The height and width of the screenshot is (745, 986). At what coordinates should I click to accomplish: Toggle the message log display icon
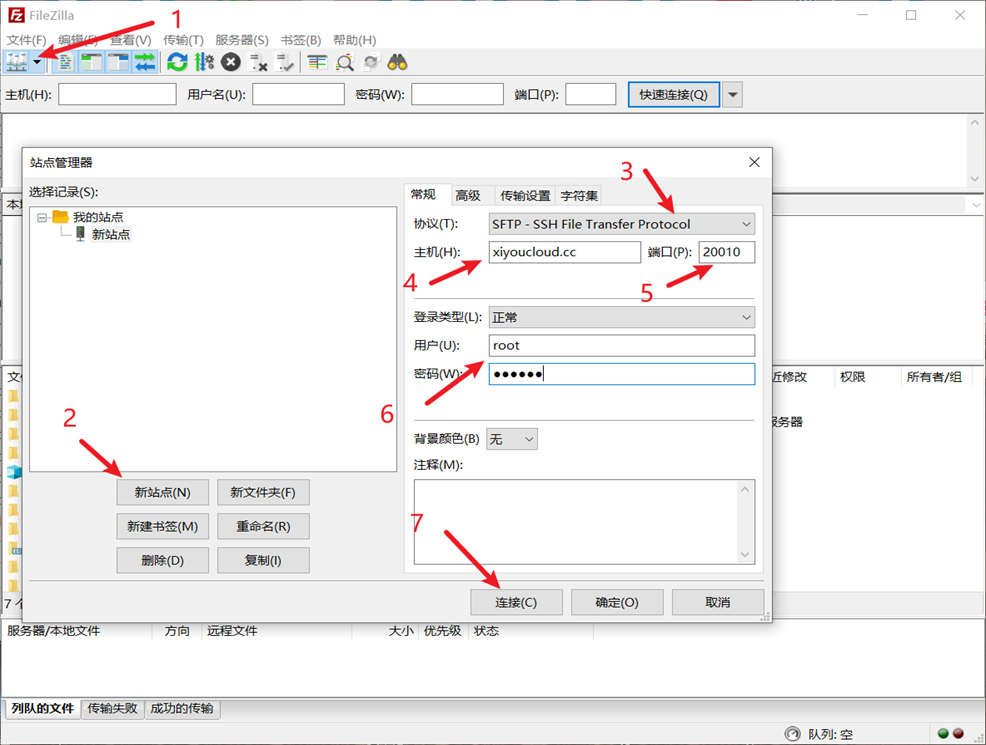pyautogui.click(x=65, y=62)
